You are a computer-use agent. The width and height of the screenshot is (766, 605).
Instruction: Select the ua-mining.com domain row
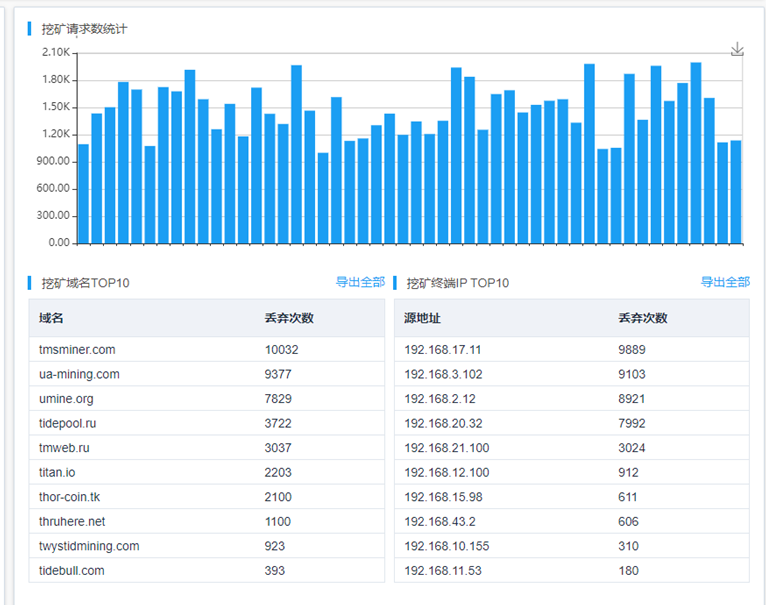pos(79,374)
